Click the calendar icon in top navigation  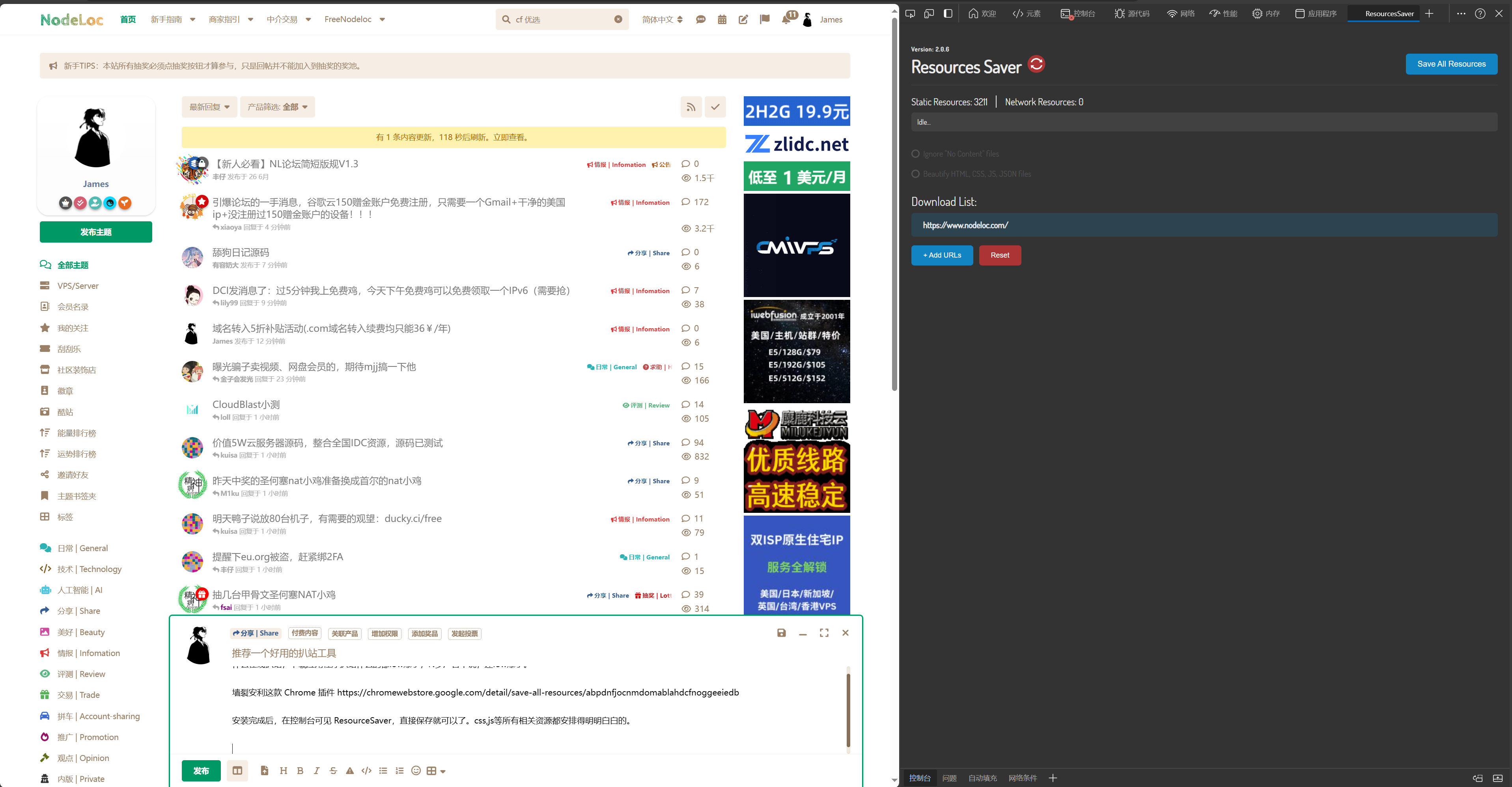click(x=722, y=19)
